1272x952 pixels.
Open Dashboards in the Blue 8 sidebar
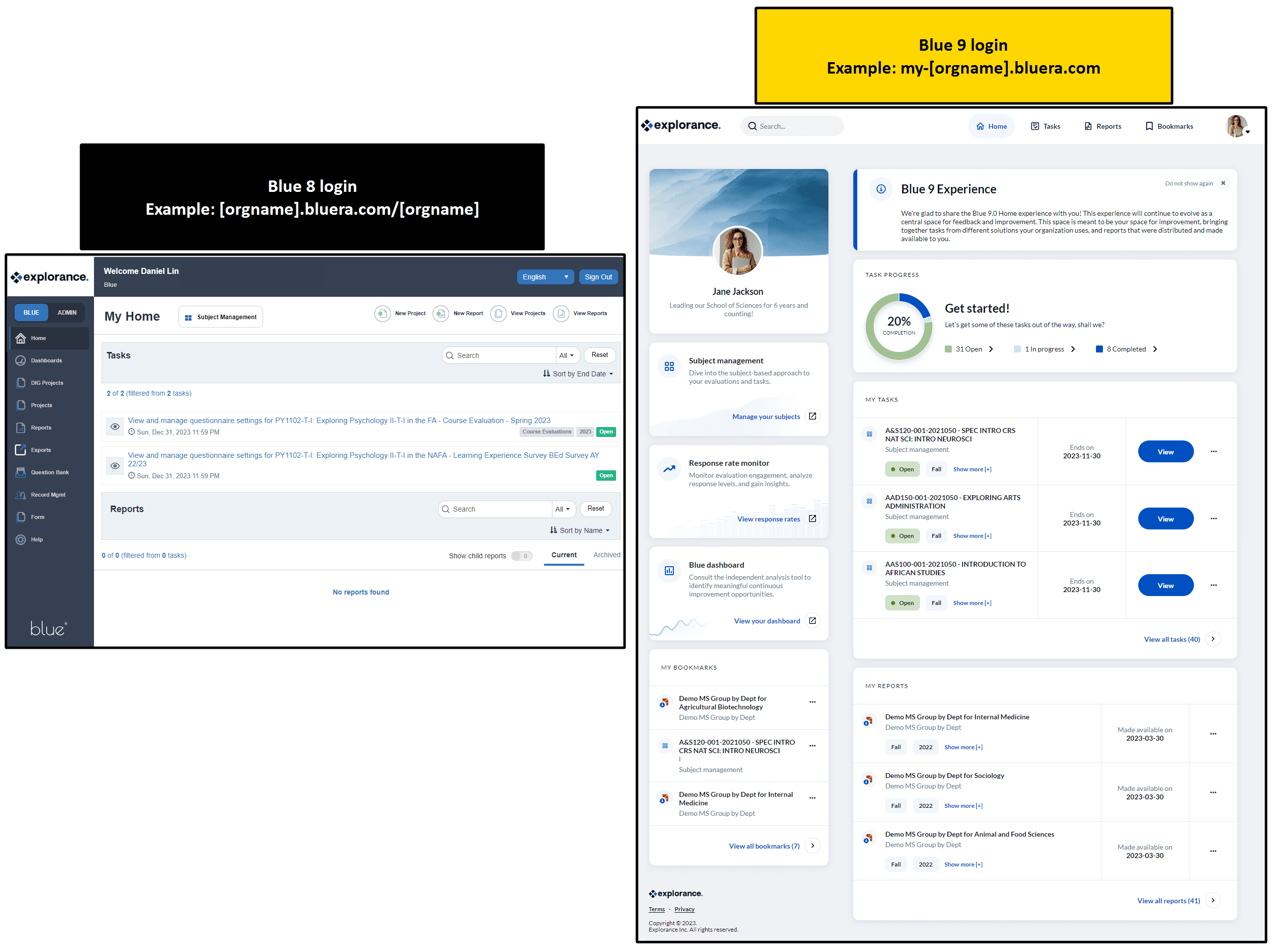[46, 361]
